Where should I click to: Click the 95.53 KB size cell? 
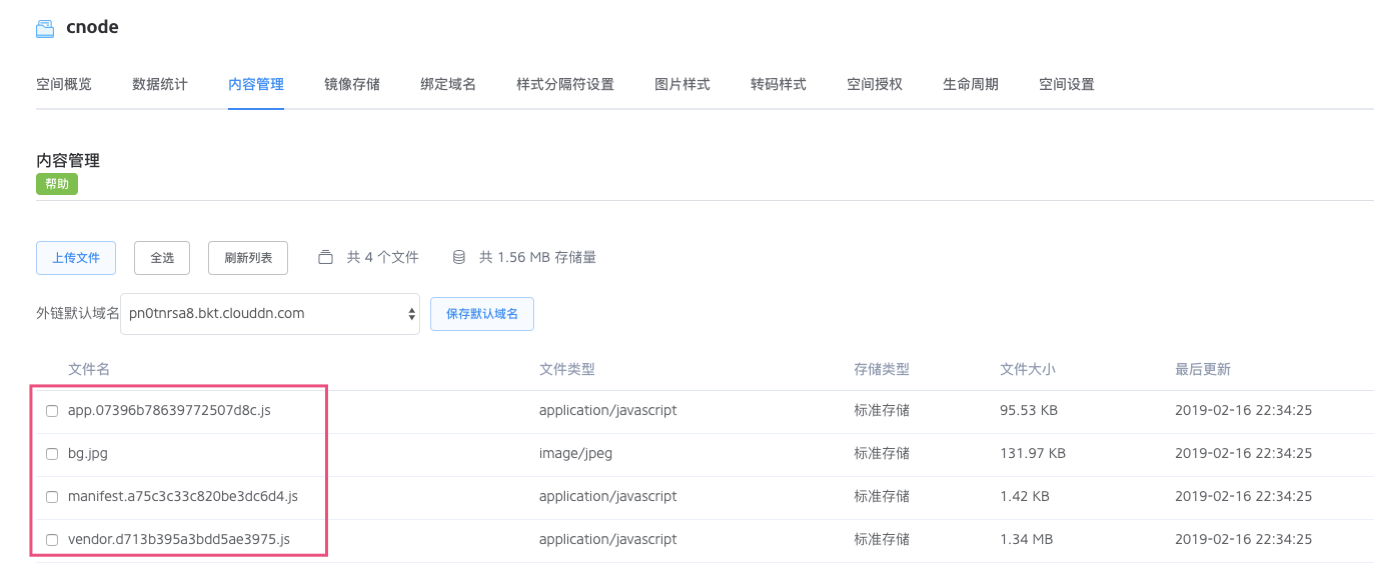click(1029, 410)
